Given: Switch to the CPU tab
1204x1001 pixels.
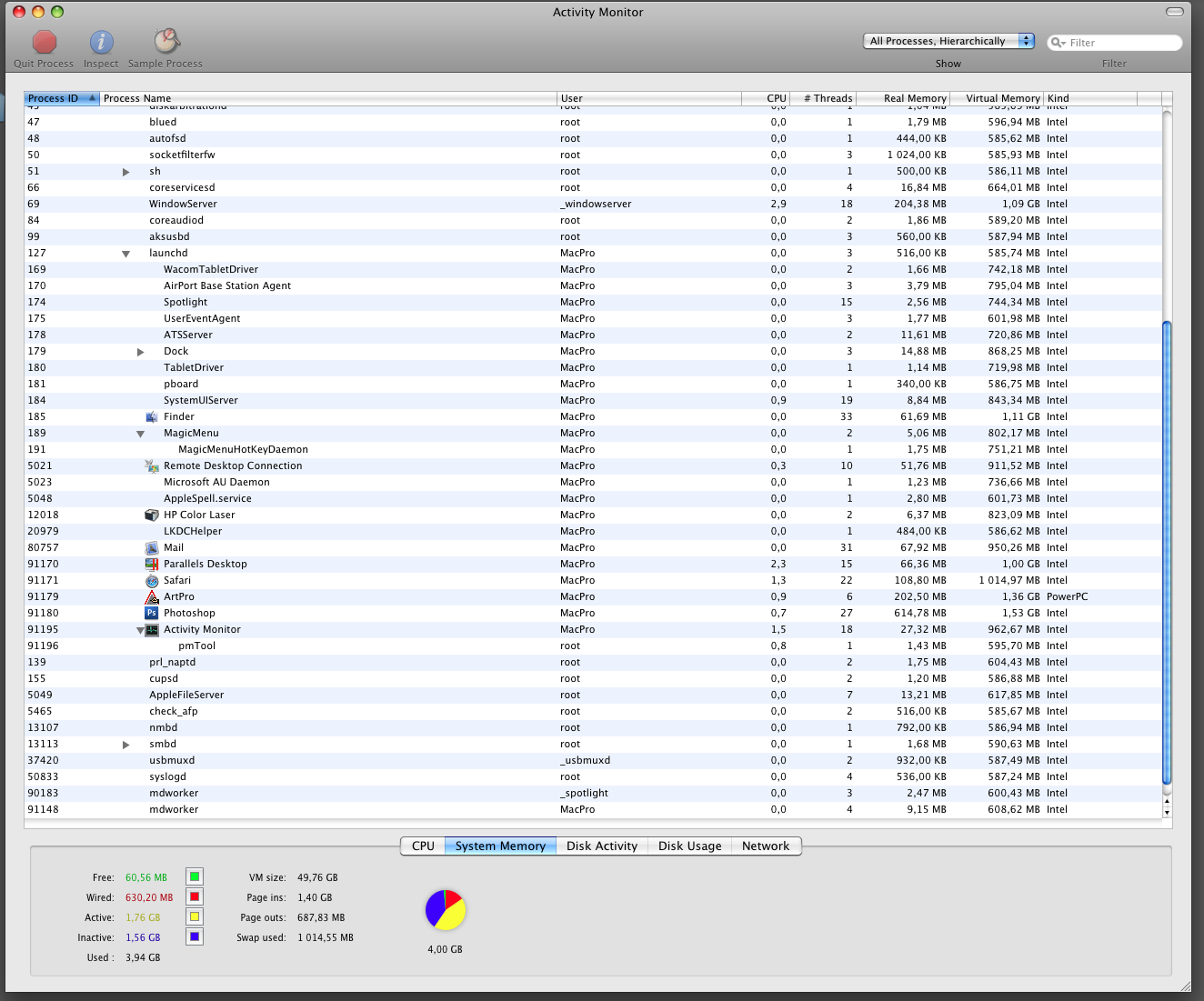Looking at the screenshot, I should pyautogui.click(x=423, y=846).
